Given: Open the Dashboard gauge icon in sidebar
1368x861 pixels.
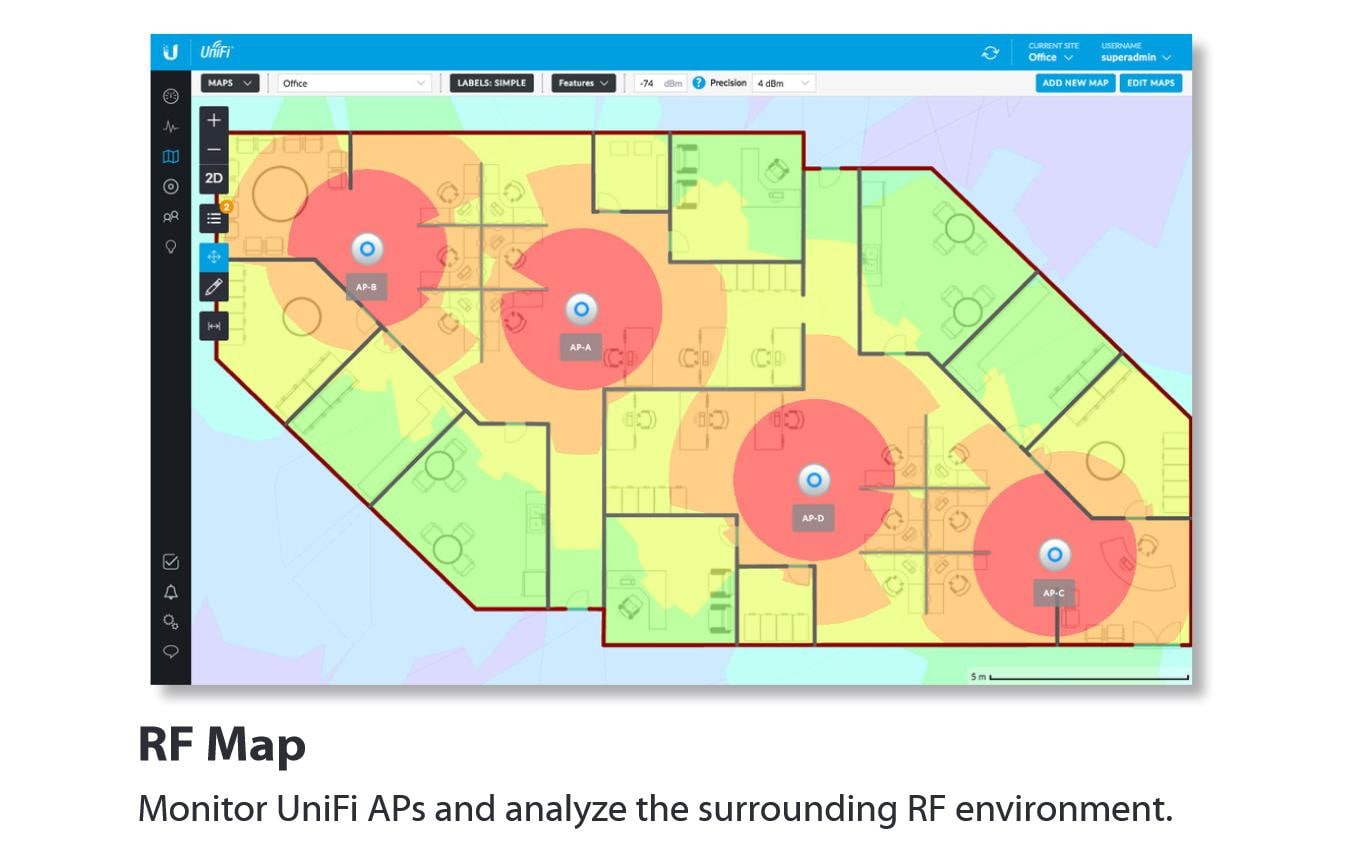Looking at the screenshot, I should point(171,97).
